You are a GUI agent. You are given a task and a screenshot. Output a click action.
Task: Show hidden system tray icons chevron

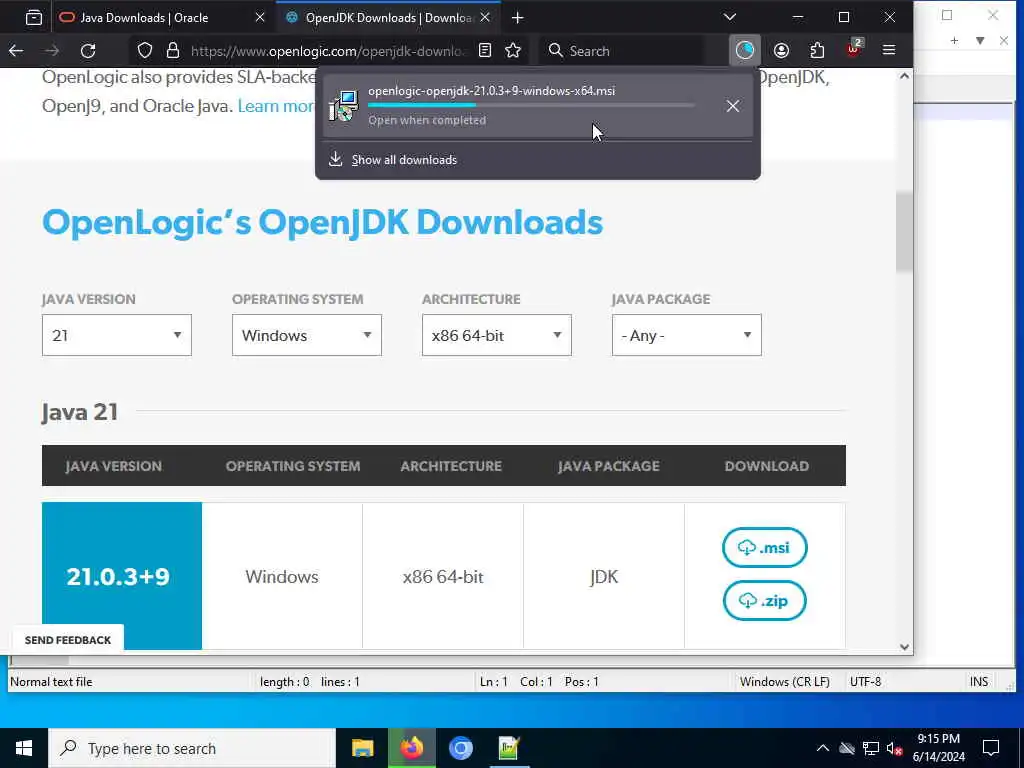tap(823, 748)
